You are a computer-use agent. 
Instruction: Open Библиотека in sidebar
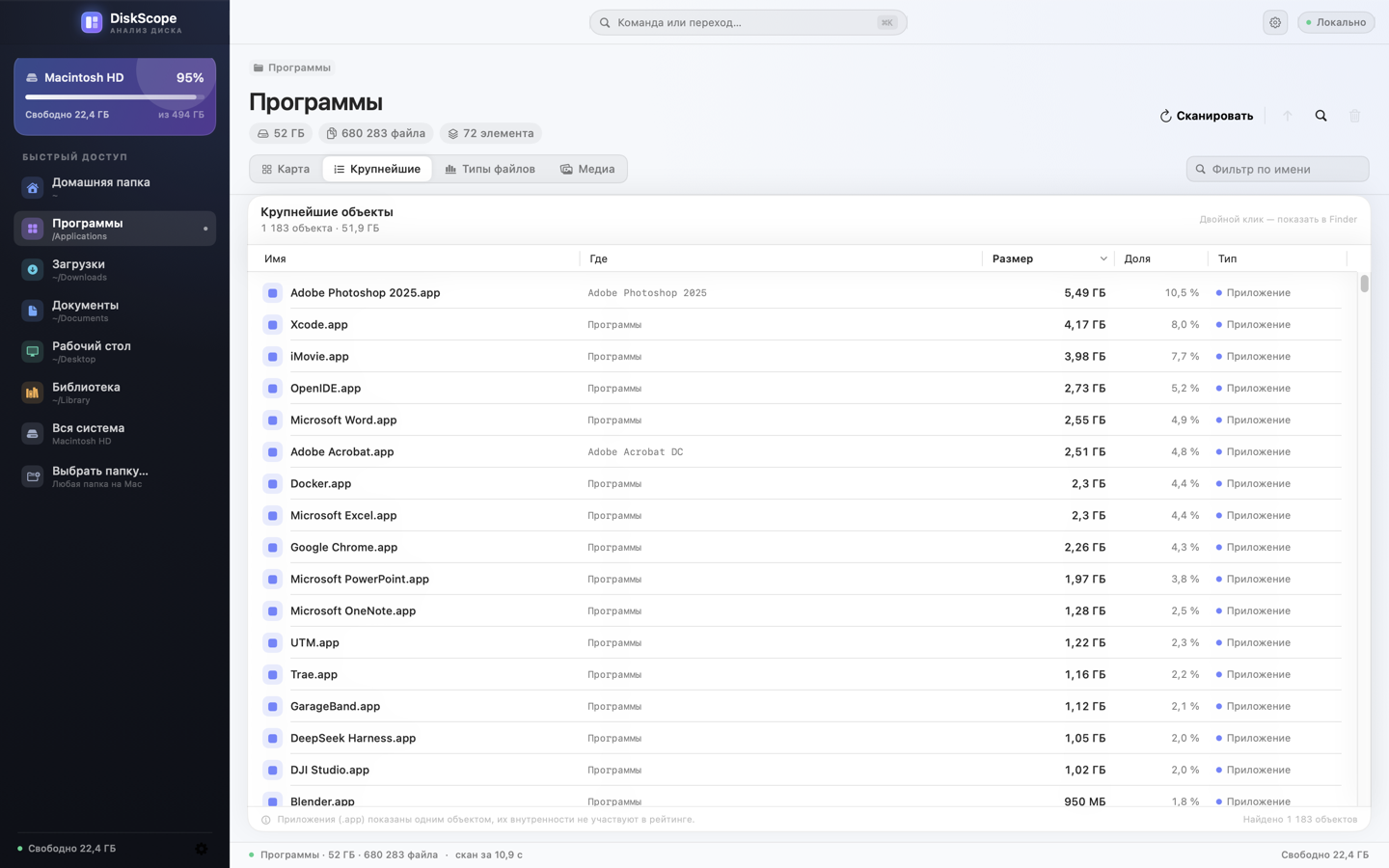[115, 393]
